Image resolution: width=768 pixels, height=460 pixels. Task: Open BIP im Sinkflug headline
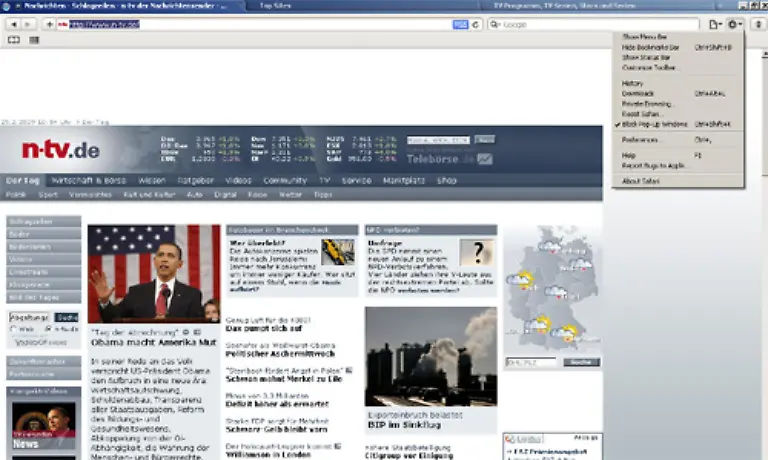coord(404,425)
